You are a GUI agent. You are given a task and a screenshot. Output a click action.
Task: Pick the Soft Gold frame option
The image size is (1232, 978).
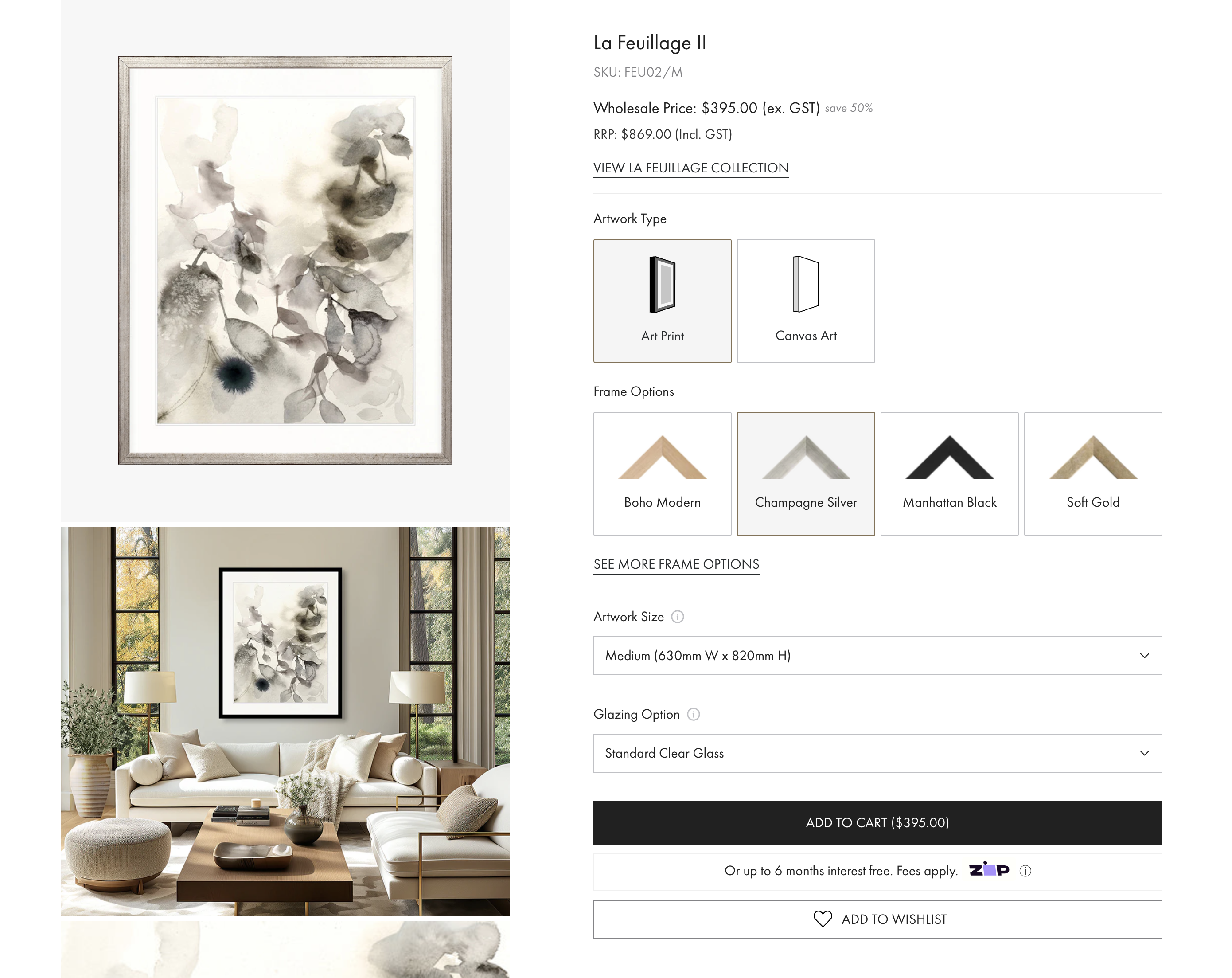tap(1092, 474)
